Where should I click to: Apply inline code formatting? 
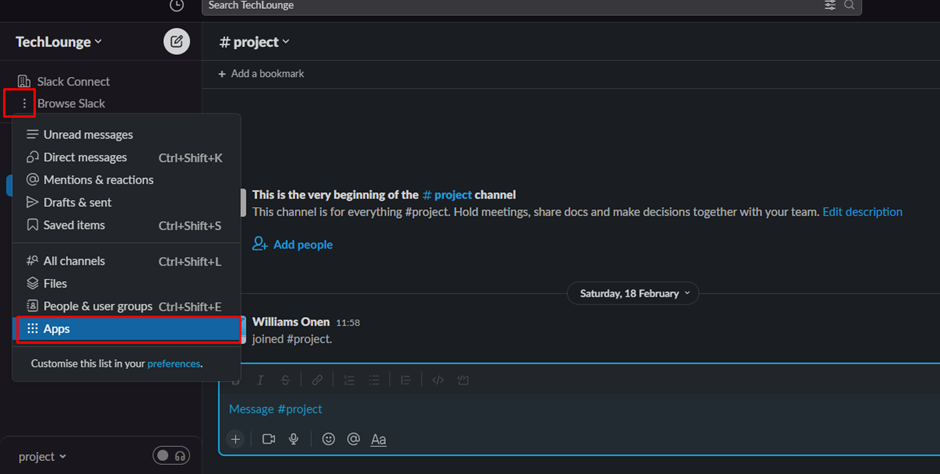[x=438, y=380]
